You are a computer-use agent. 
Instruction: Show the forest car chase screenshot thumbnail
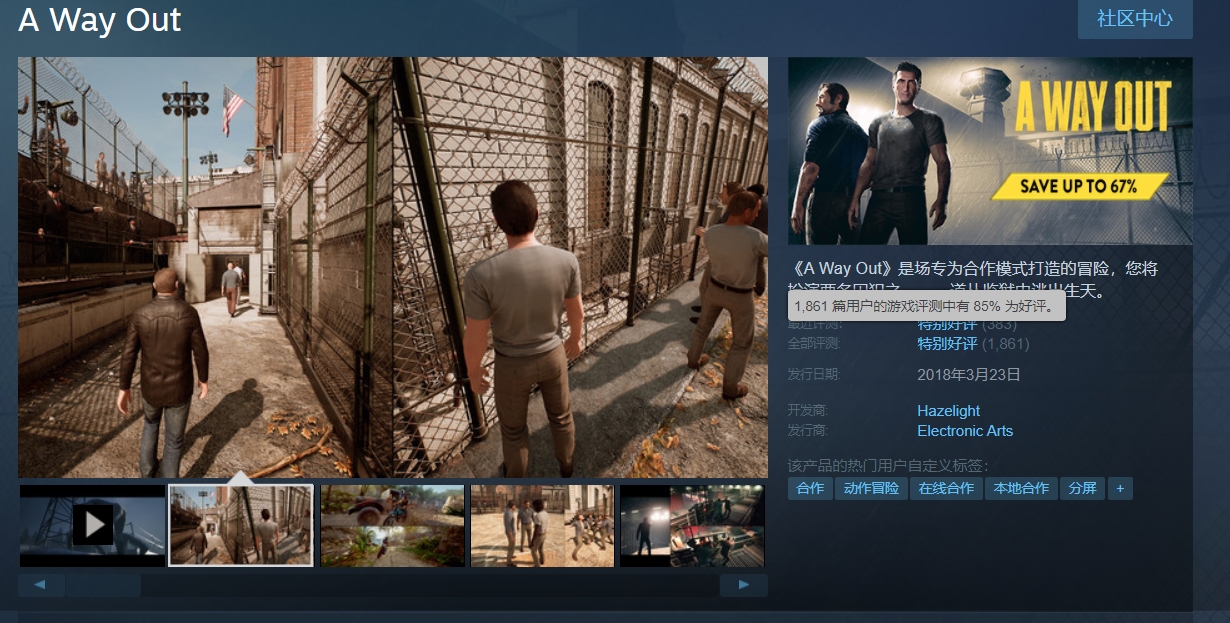tap(392, 526)
